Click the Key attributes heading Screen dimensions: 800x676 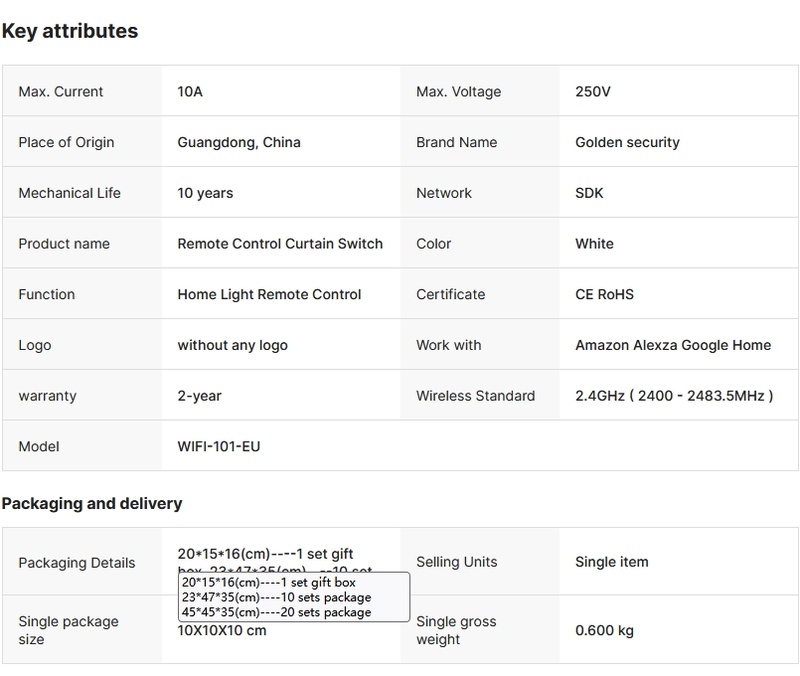pos(70,31)
